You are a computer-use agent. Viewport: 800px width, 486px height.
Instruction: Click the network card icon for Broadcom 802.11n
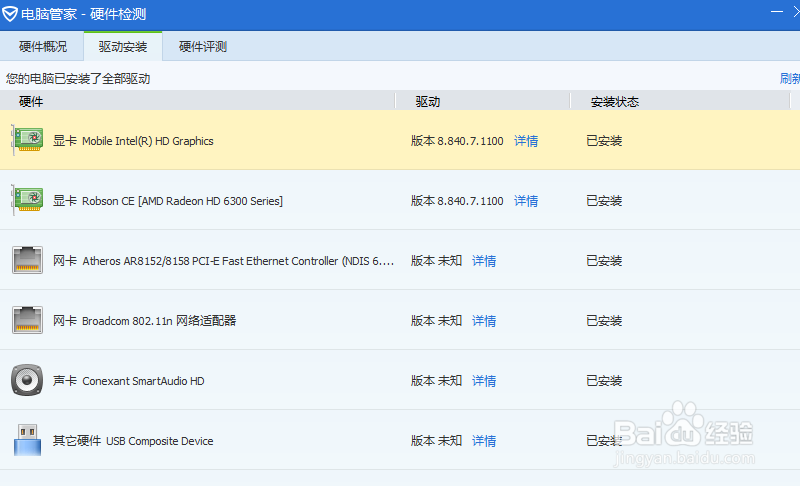pos(28,320)
